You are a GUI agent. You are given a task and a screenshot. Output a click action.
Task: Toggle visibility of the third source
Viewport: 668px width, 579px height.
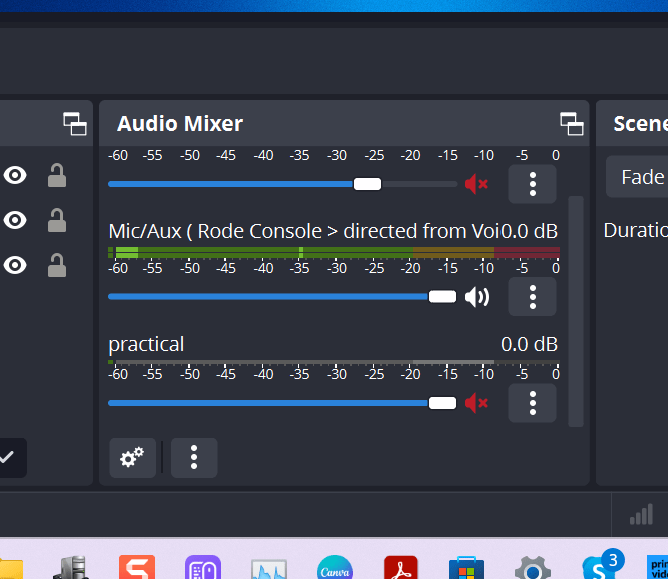(15, 265)
